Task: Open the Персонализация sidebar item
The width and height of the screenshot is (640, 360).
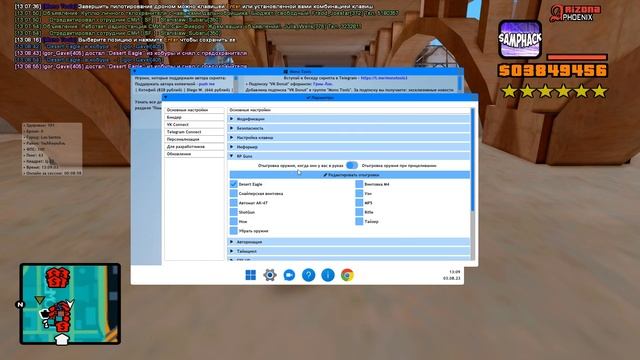Action: click(x=194, y=139)
